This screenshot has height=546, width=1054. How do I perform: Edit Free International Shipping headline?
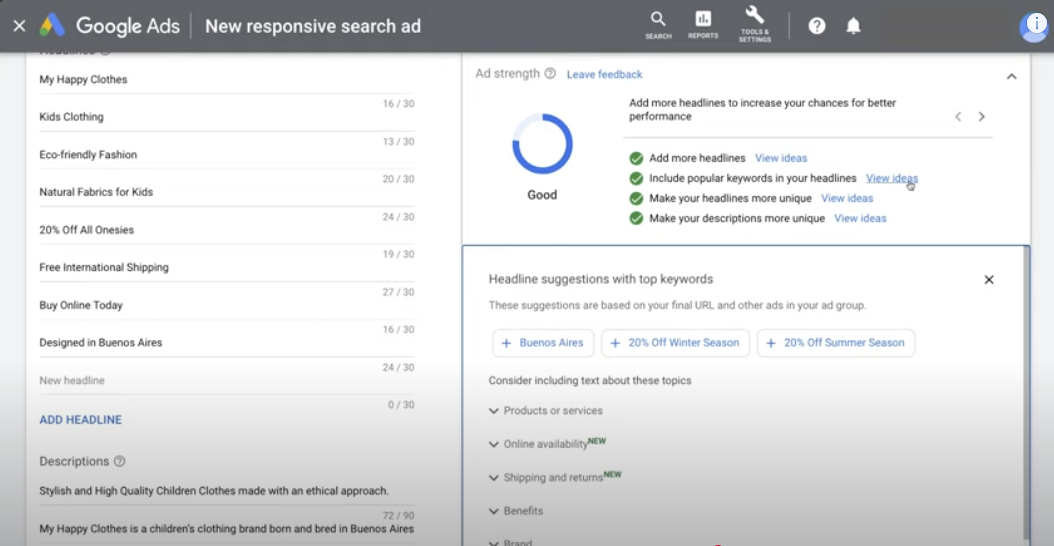227,268
